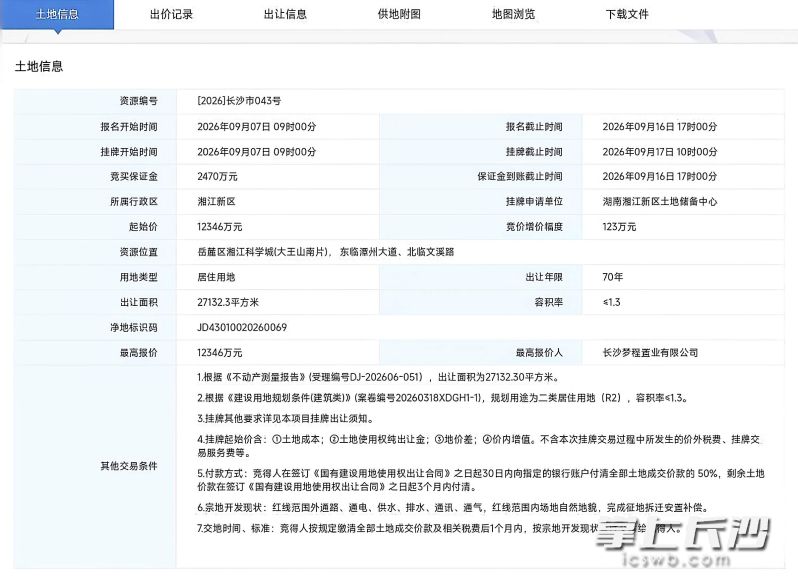The image size is (798, 578).
Task: Click the term value 70年
Action: [613, 277]
